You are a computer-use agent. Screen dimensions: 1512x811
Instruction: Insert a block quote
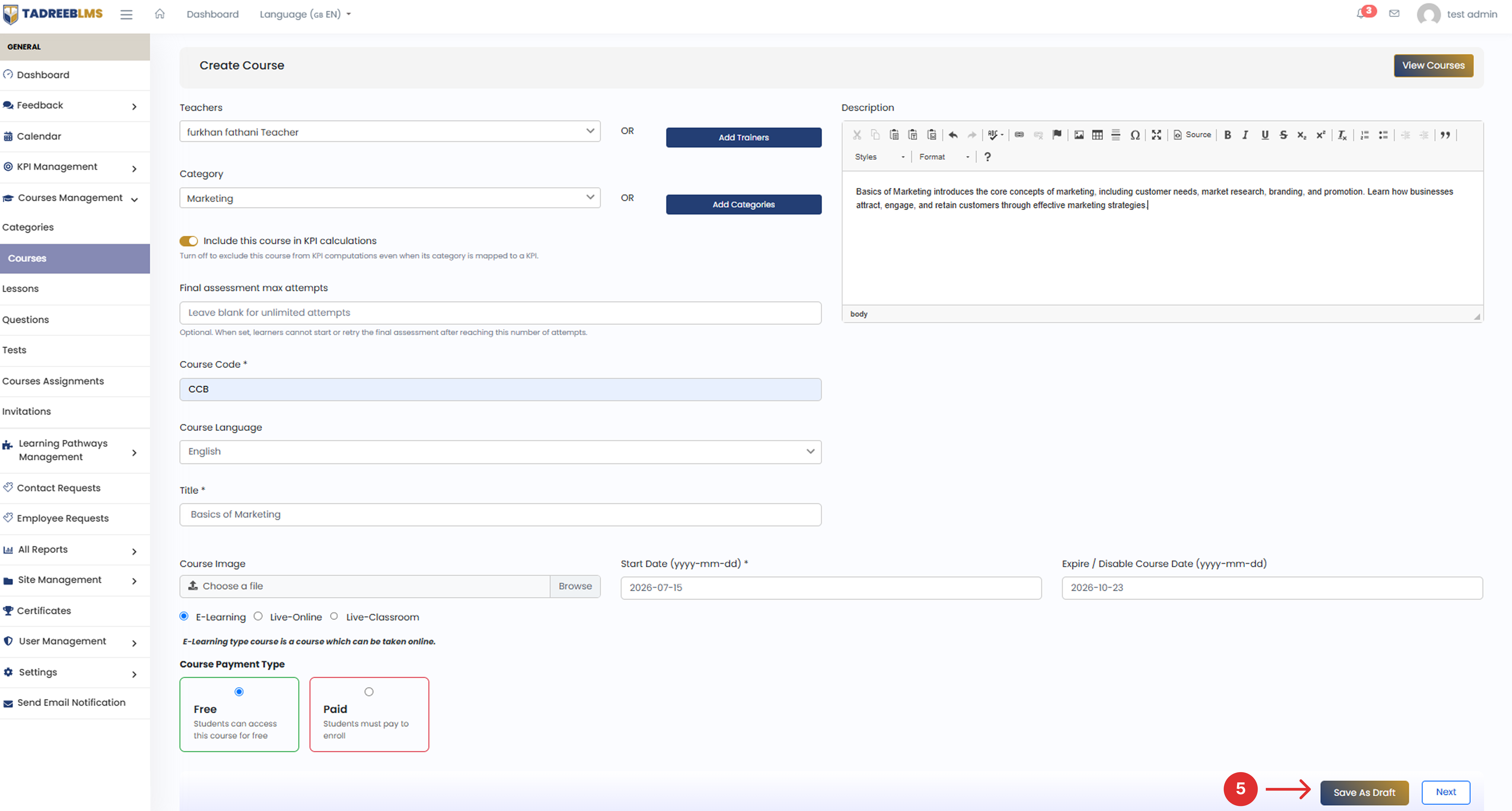[x=1445, y=135]
